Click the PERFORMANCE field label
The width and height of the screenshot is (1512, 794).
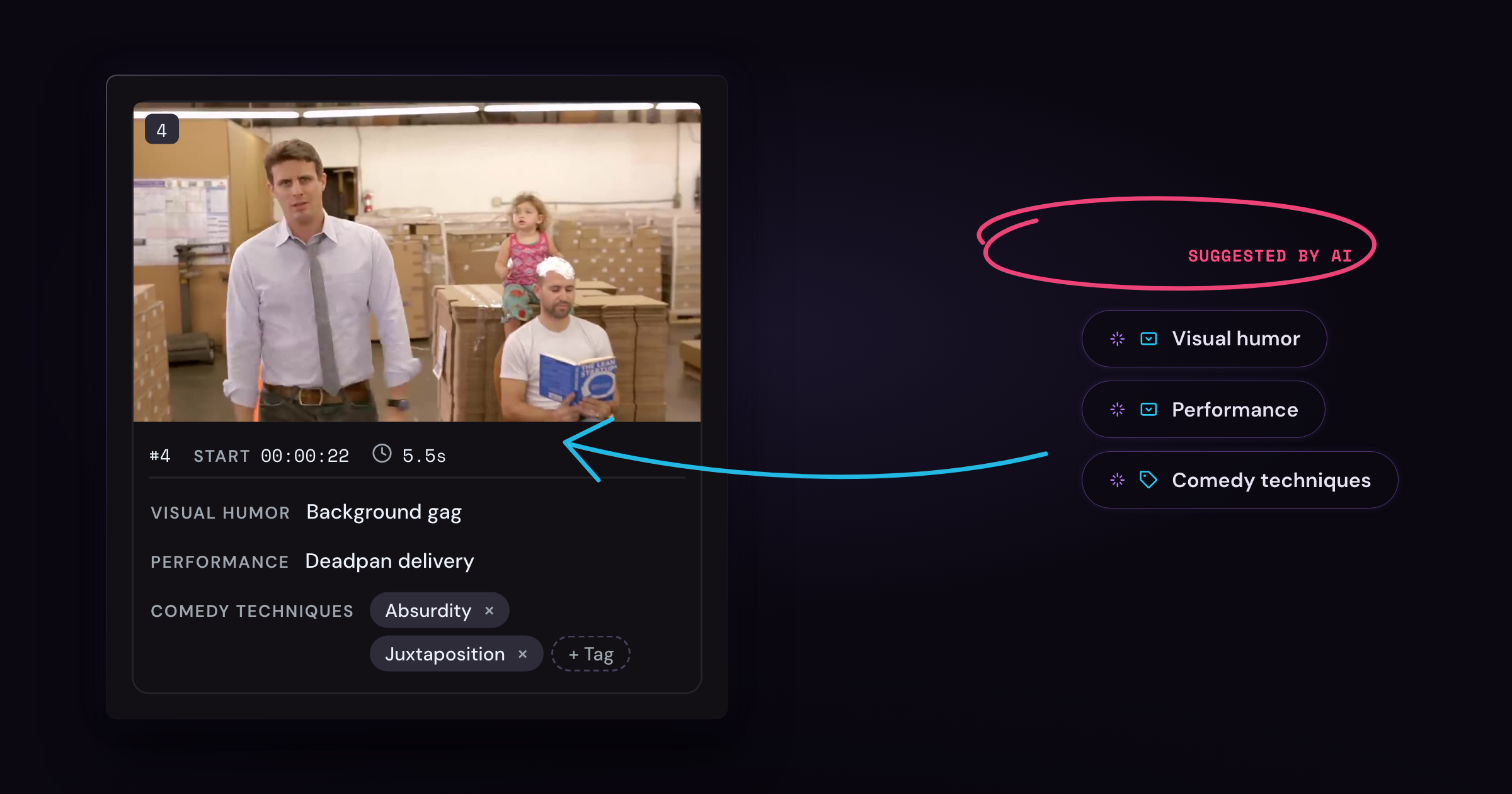220,562
